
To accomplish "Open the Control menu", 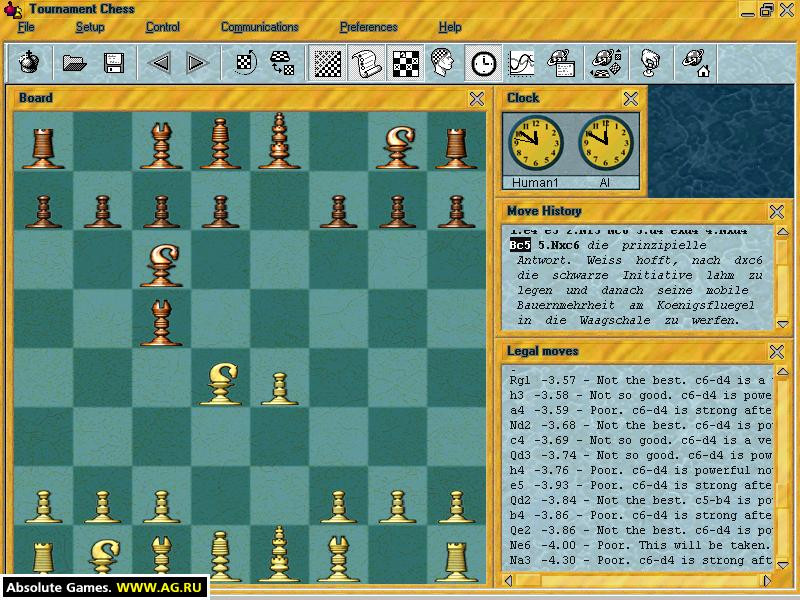I will [x=163, y=27].
